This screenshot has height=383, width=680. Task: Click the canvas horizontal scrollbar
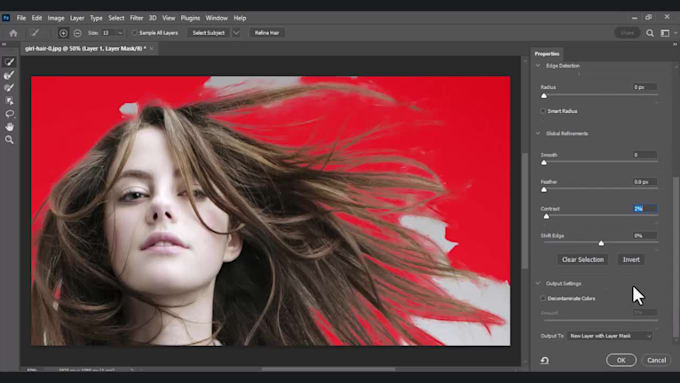click(328, 370)
